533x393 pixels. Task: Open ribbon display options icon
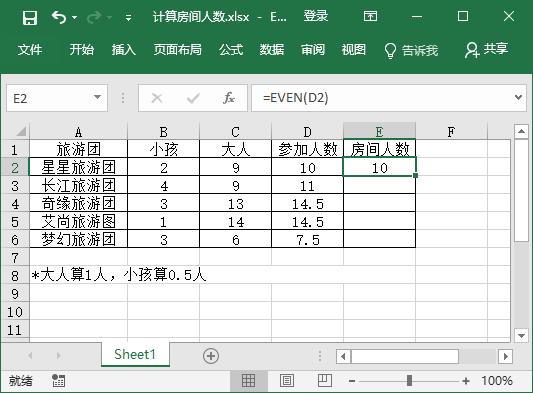point(370,16)
